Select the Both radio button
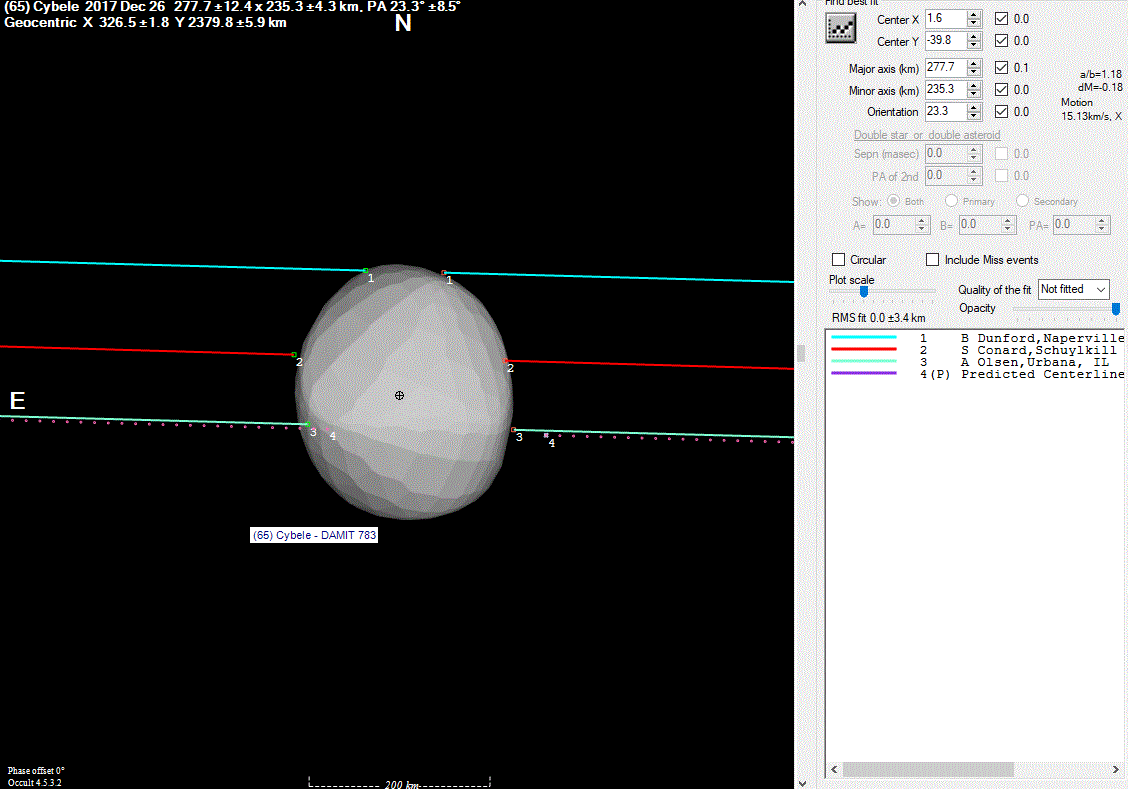The width and height of the screenshot is (1128, 789). pyautogui.click(x=893, y=201)
